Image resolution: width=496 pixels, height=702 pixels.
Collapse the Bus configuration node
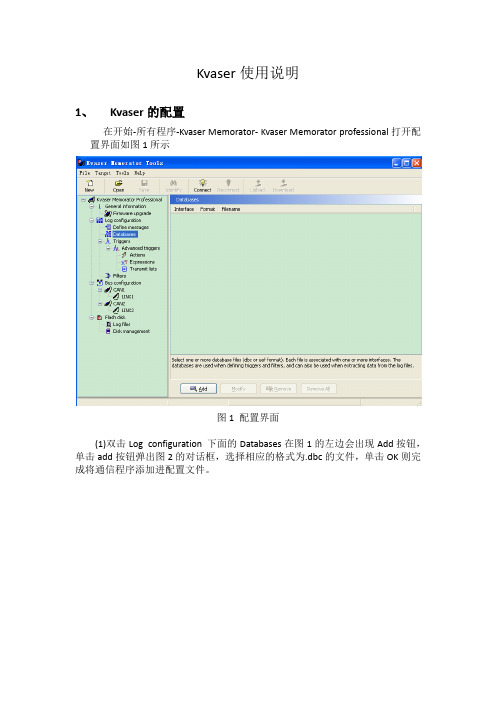(x=91, y=283)
